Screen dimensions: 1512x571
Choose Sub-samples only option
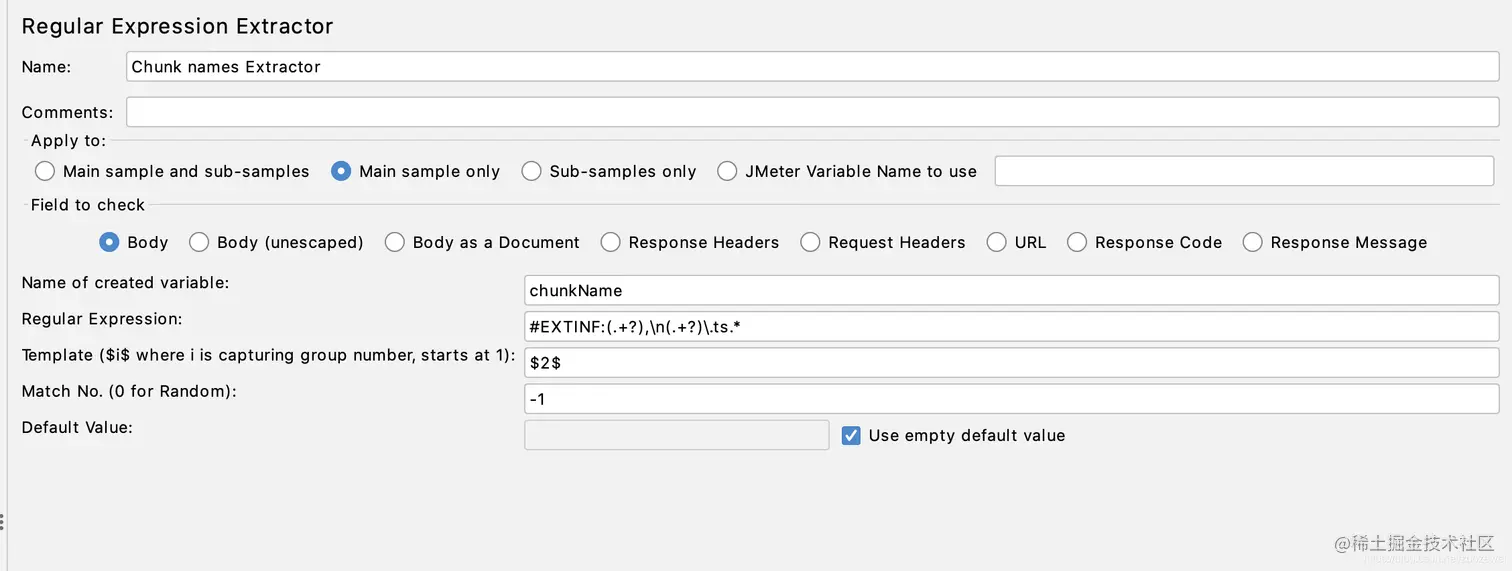click(x=532, y=171)
